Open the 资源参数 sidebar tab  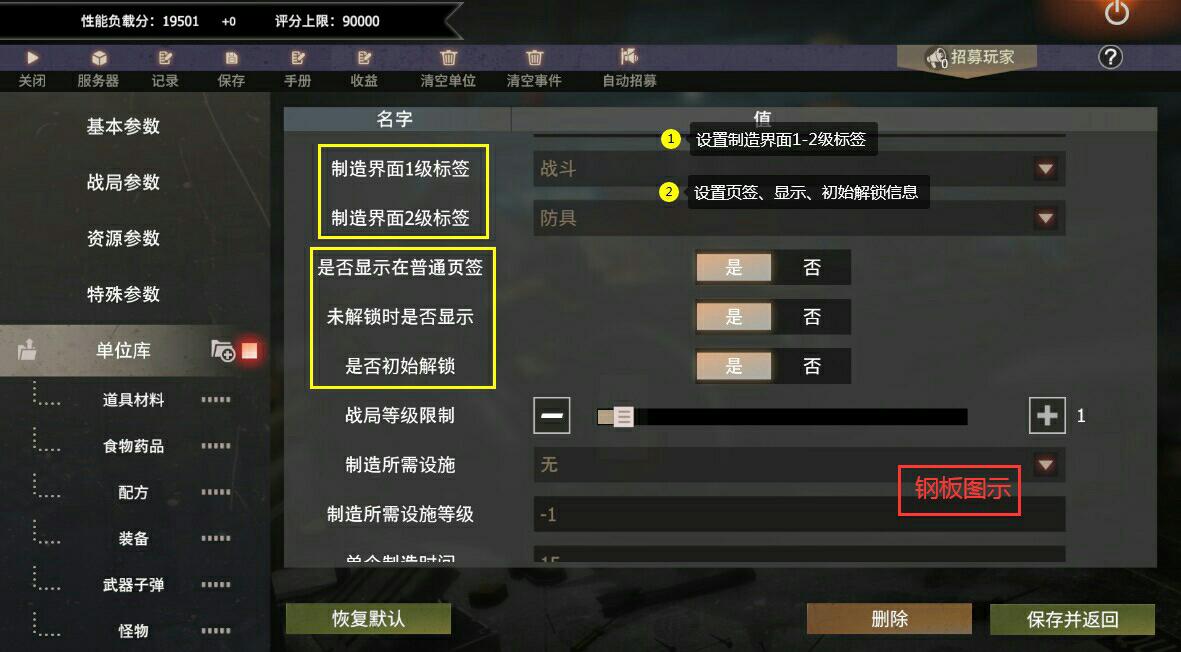(124, 239)
